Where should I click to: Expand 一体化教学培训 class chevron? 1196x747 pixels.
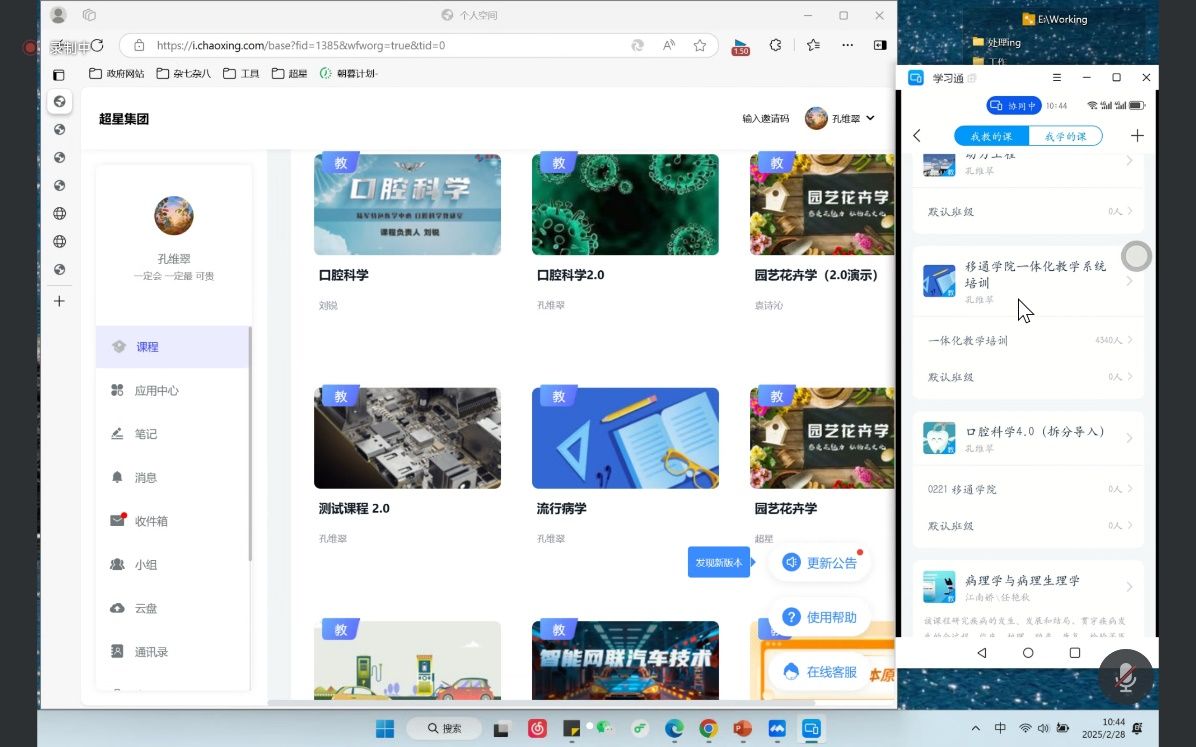(x=1130, y=340)
